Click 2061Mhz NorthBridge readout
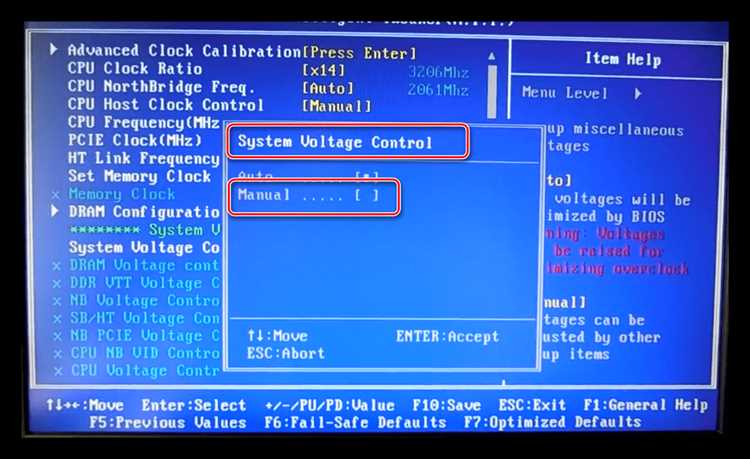The width and height of the screenshot is (750, 459). click(438, 90)
